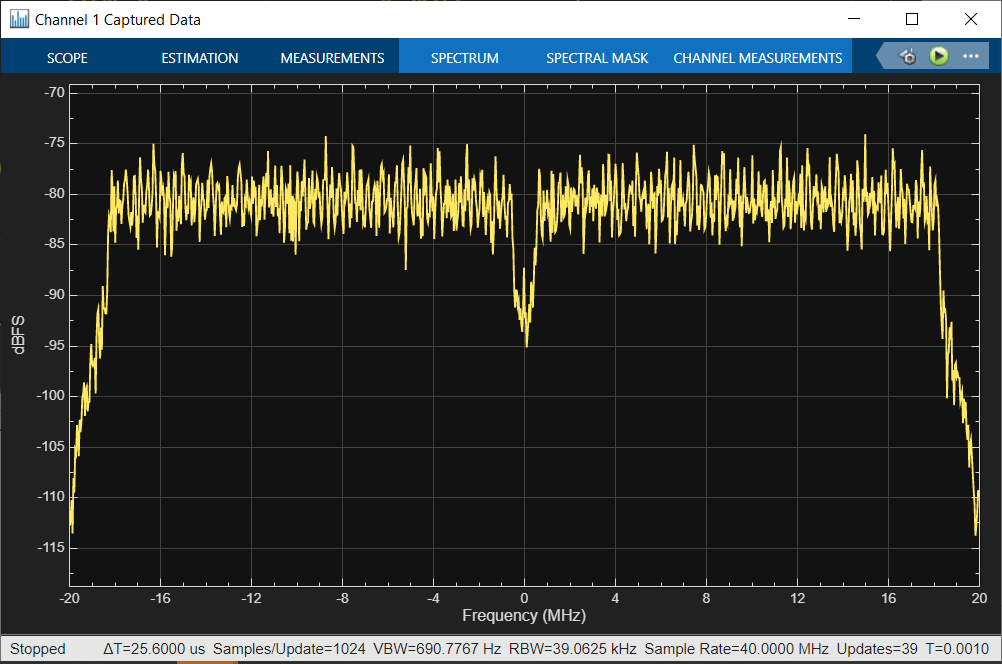Click the Sample Rate readout in status bar

coord(735,649)
